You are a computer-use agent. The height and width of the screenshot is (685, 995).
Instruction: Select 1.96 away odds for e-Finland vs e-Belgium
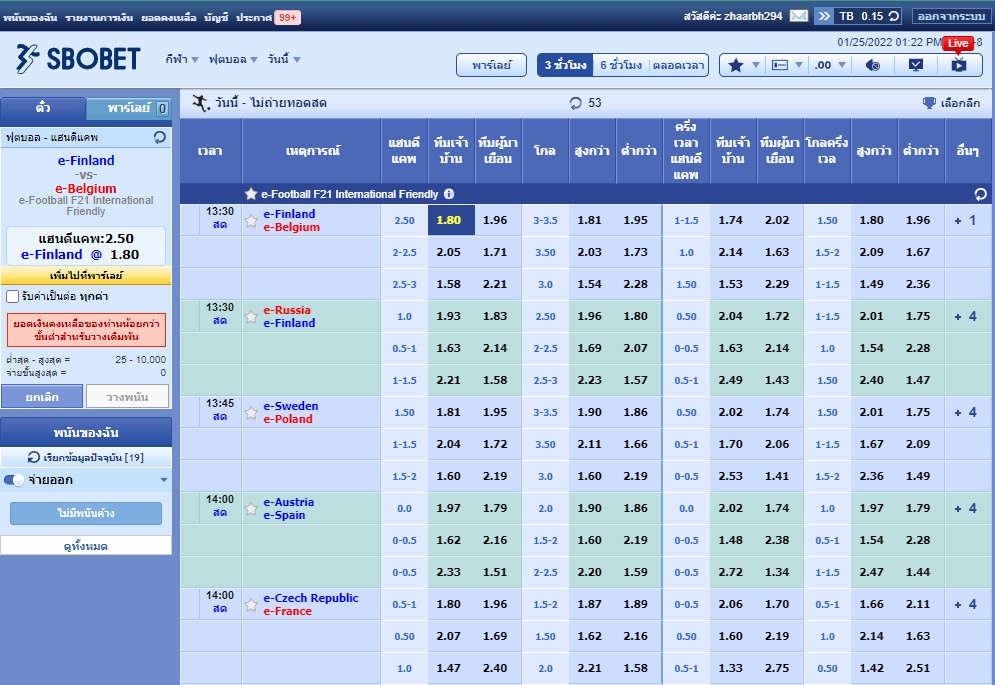(x=495, y=220)
